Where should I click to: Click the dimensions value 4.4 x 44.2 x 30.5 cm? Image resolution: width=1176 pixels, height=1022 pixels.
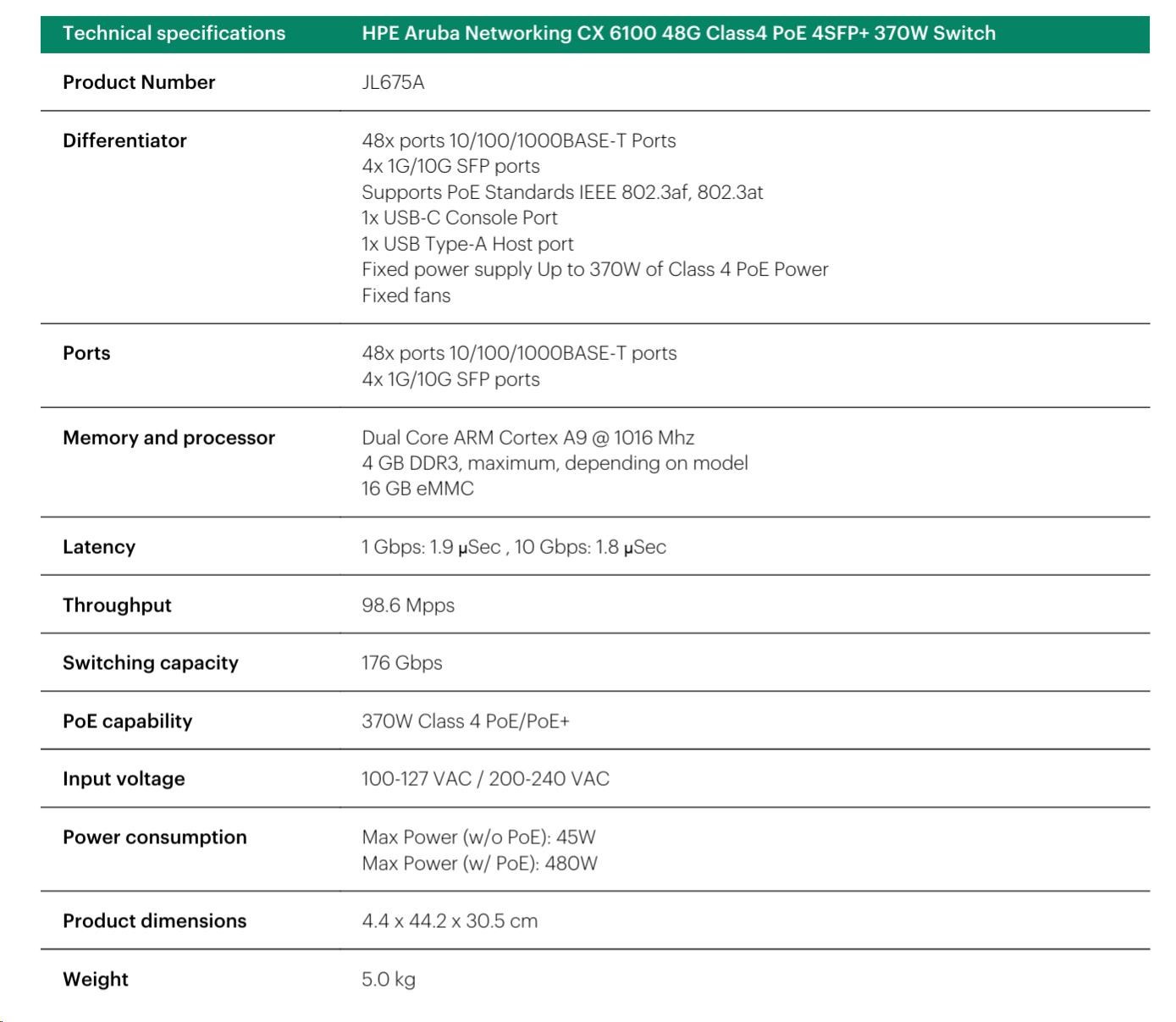[x=450, y=921]
